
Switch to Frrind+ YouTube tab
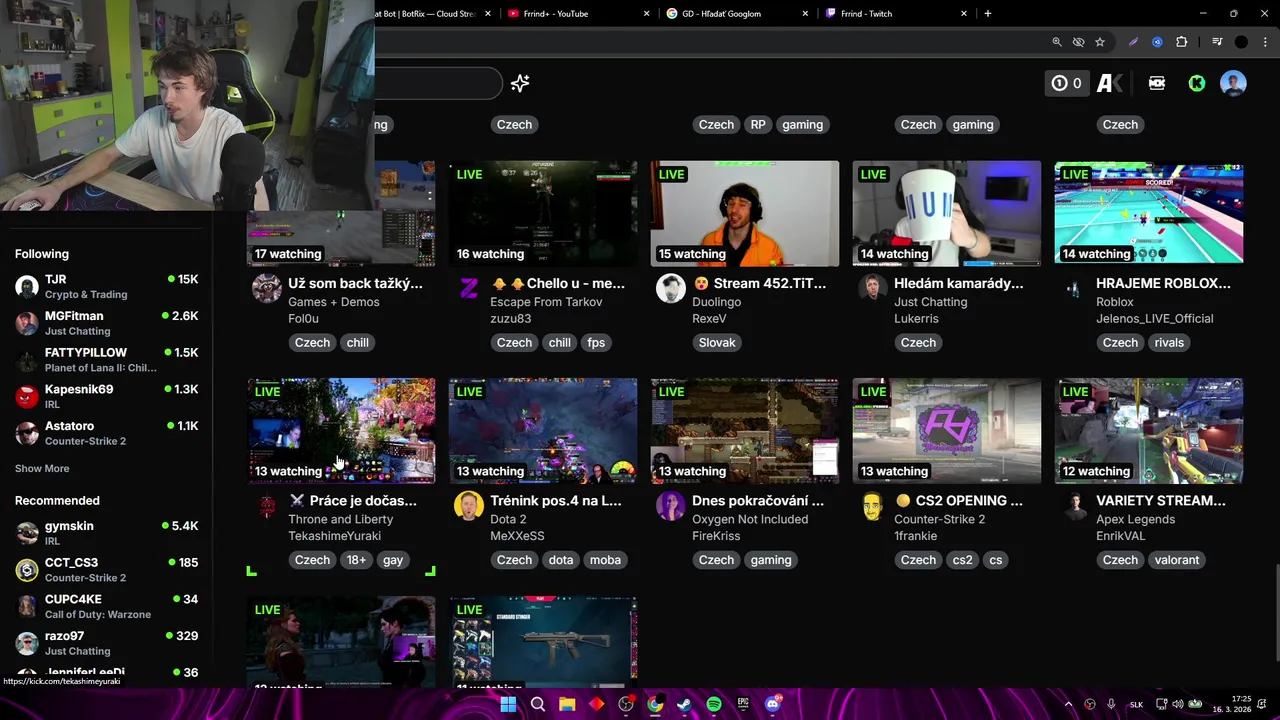pyautogui.click(x=580, y=13)
